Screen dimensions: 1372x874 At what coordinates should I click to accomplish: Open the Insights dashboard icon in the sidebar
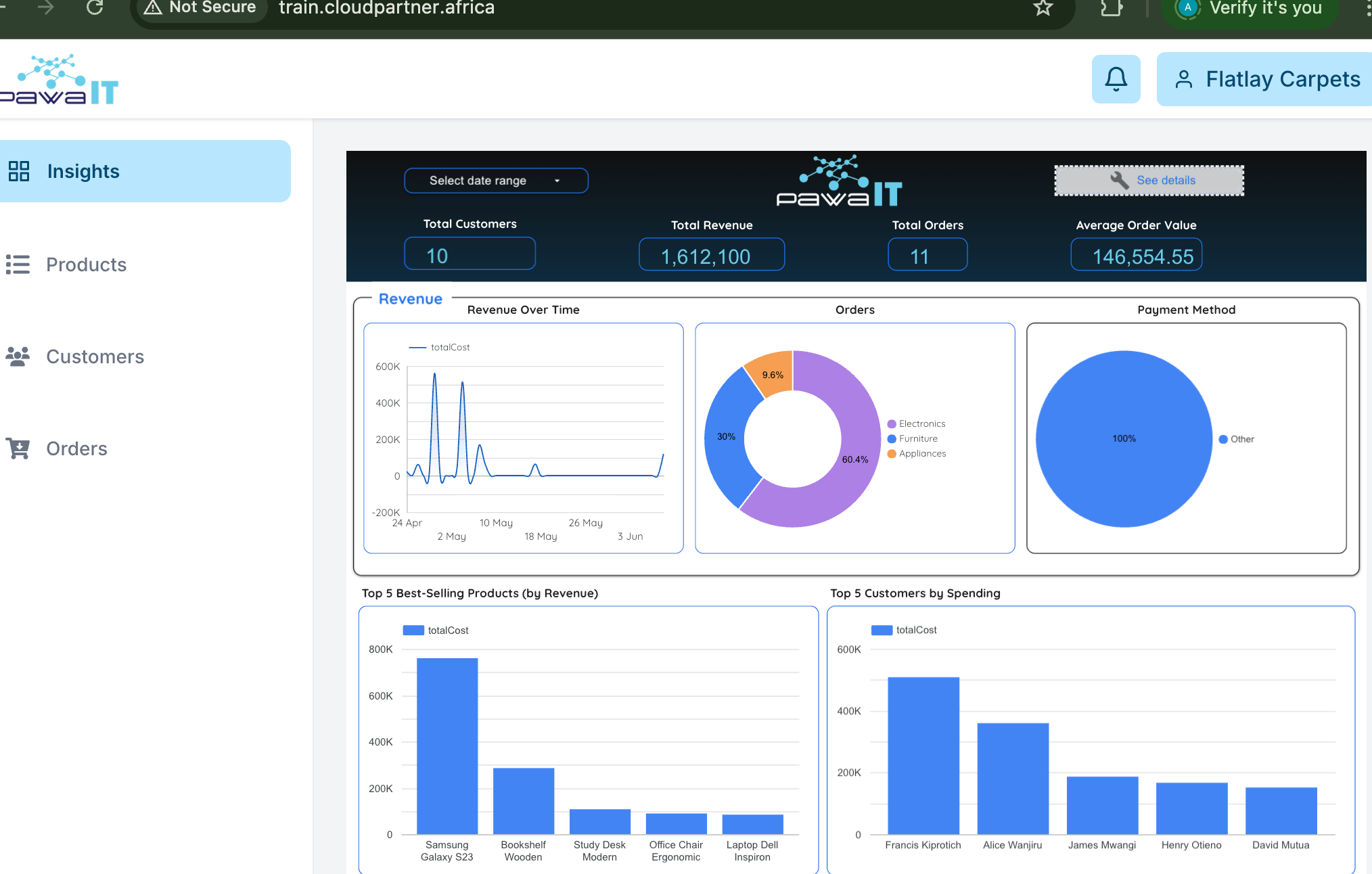19,172
